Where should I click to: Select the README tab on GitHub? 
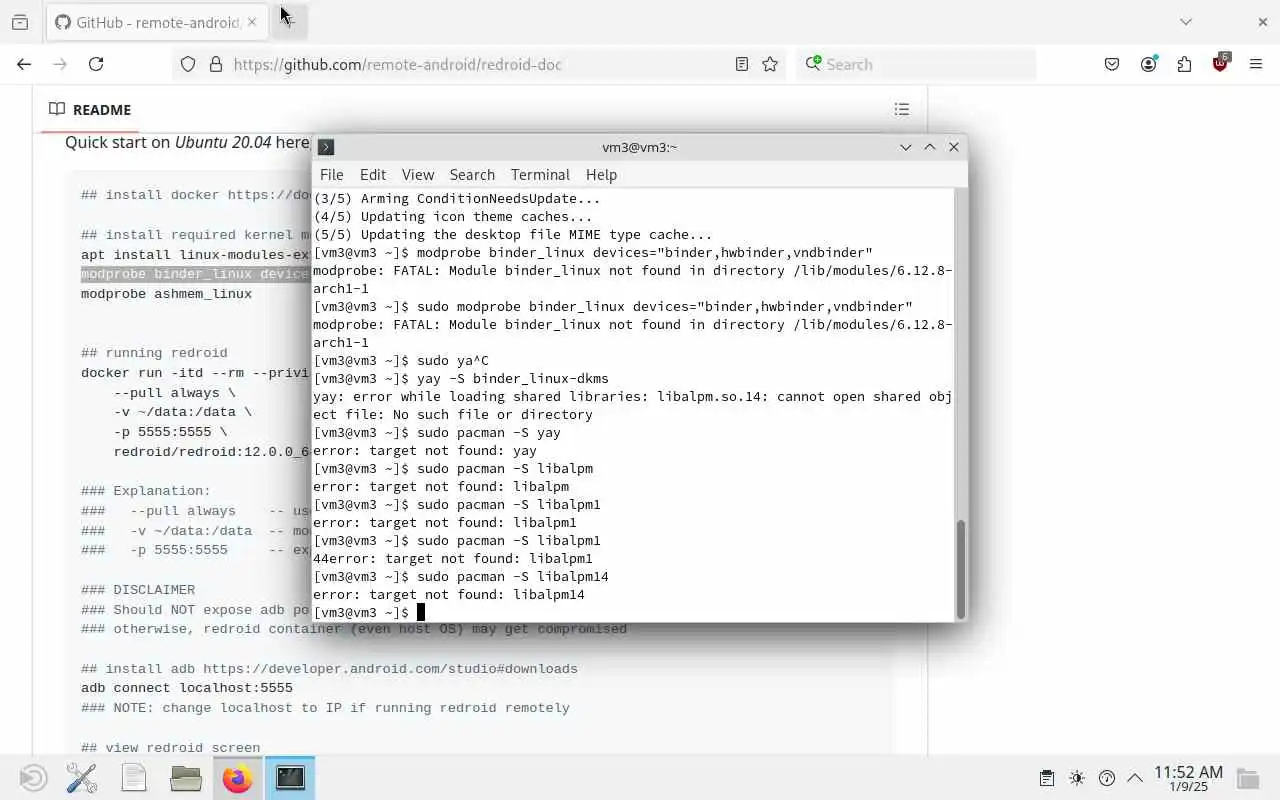point(90,109)
